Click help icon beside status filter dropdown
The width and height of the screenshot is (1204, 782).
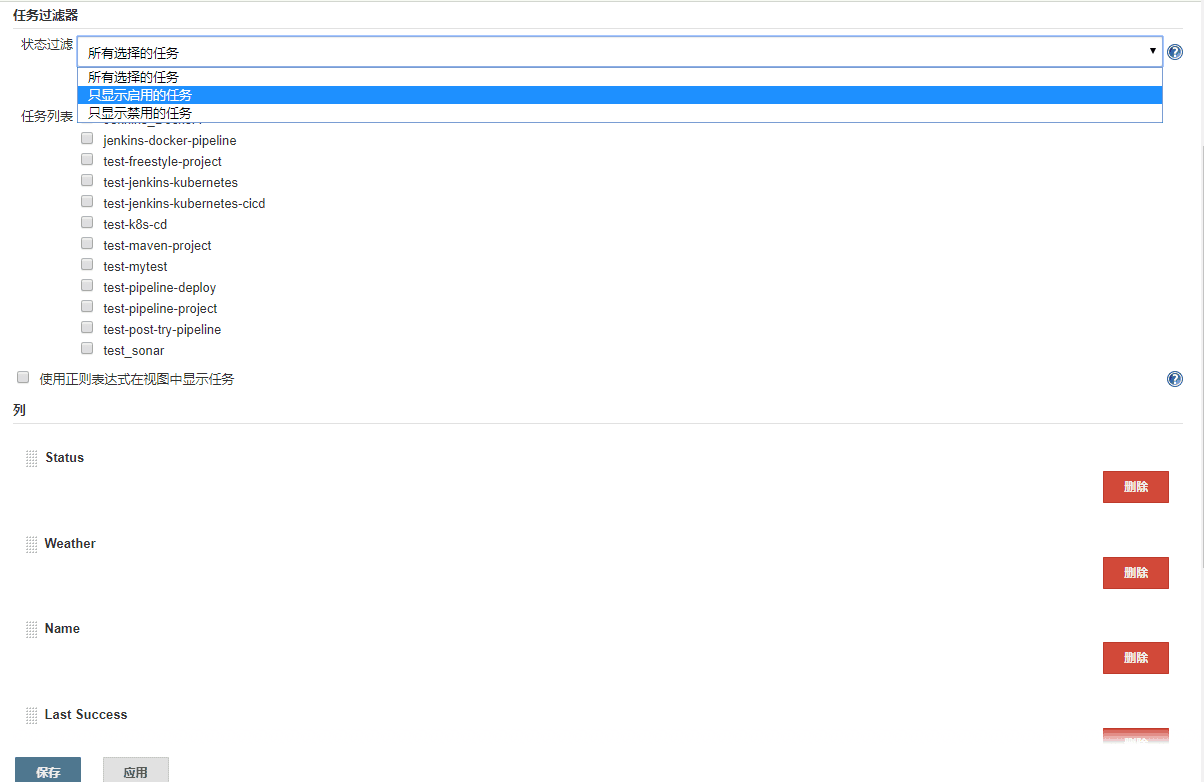tap(1175, 52)
